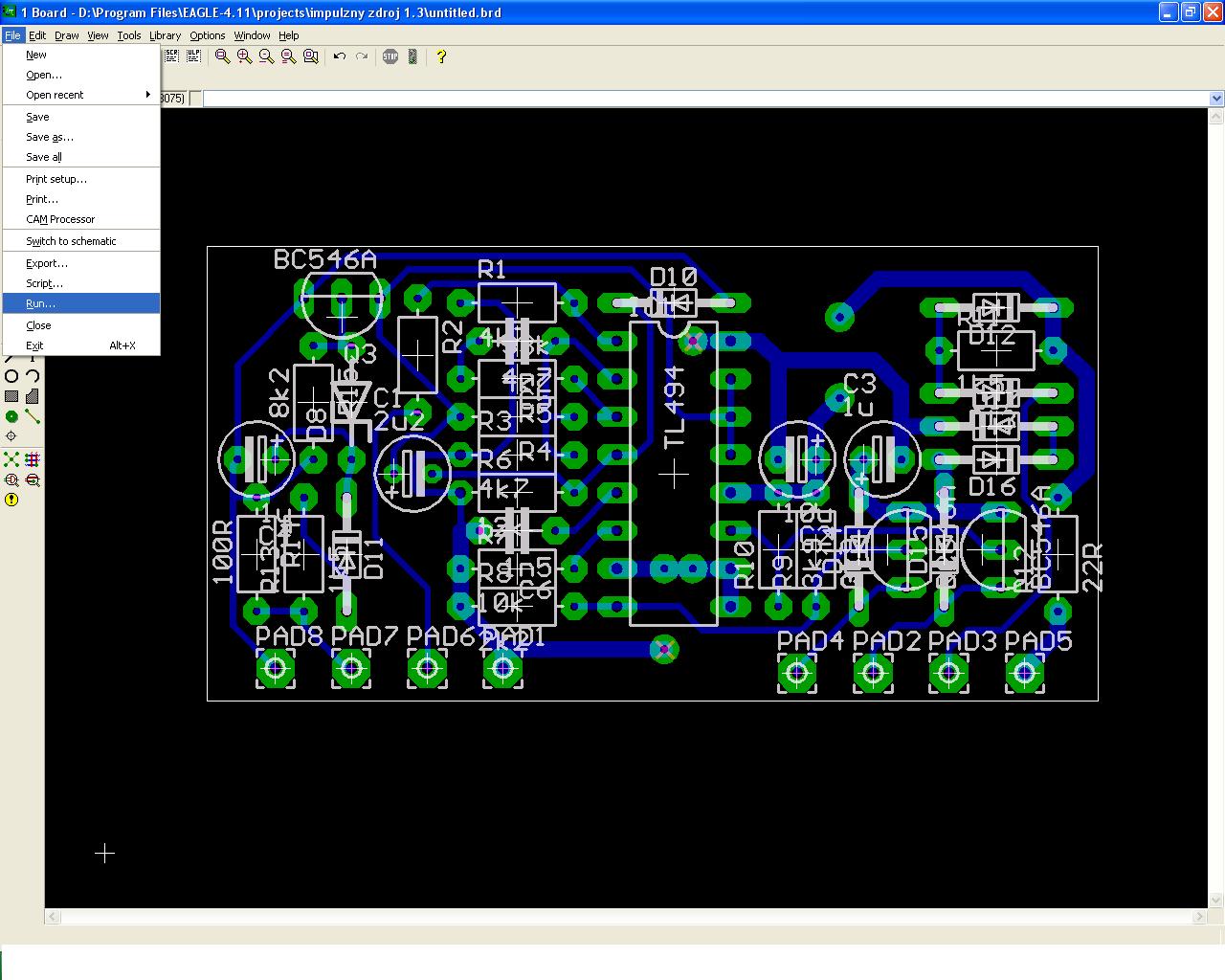Start the Autorouter tool

(x=33, y=459)
